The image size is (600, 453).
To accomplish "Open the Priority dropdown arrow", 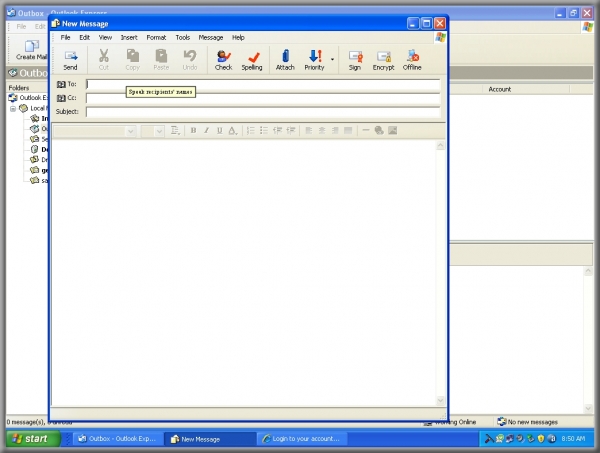I will (332, 59).
